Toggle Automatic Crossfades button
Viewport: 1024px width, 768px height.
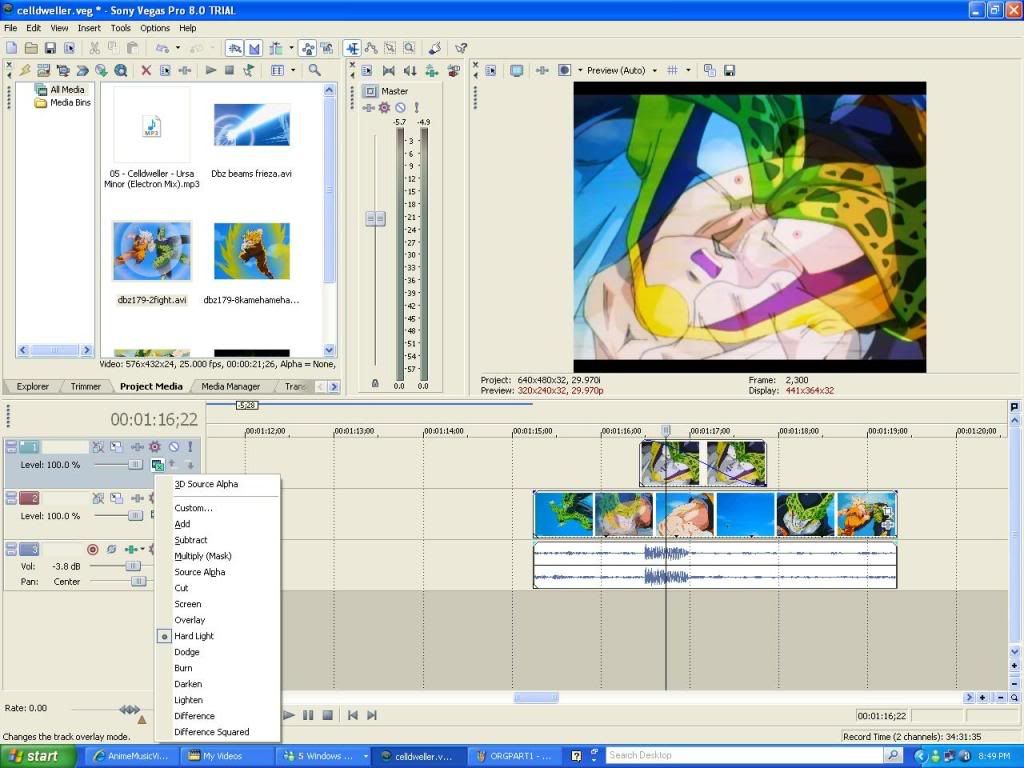[x=254, y=48]
